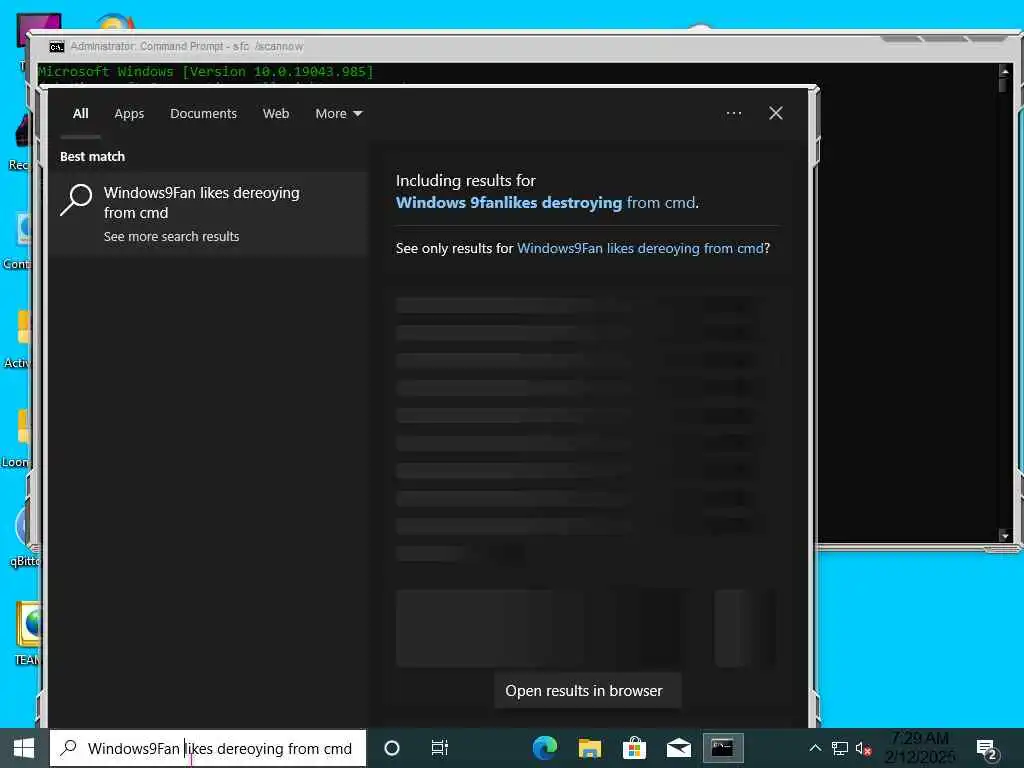Screen dimensions: 1024x768
Task: Switch to the Apps search tab
Action: pyautogui.click(x=129, y=114)
